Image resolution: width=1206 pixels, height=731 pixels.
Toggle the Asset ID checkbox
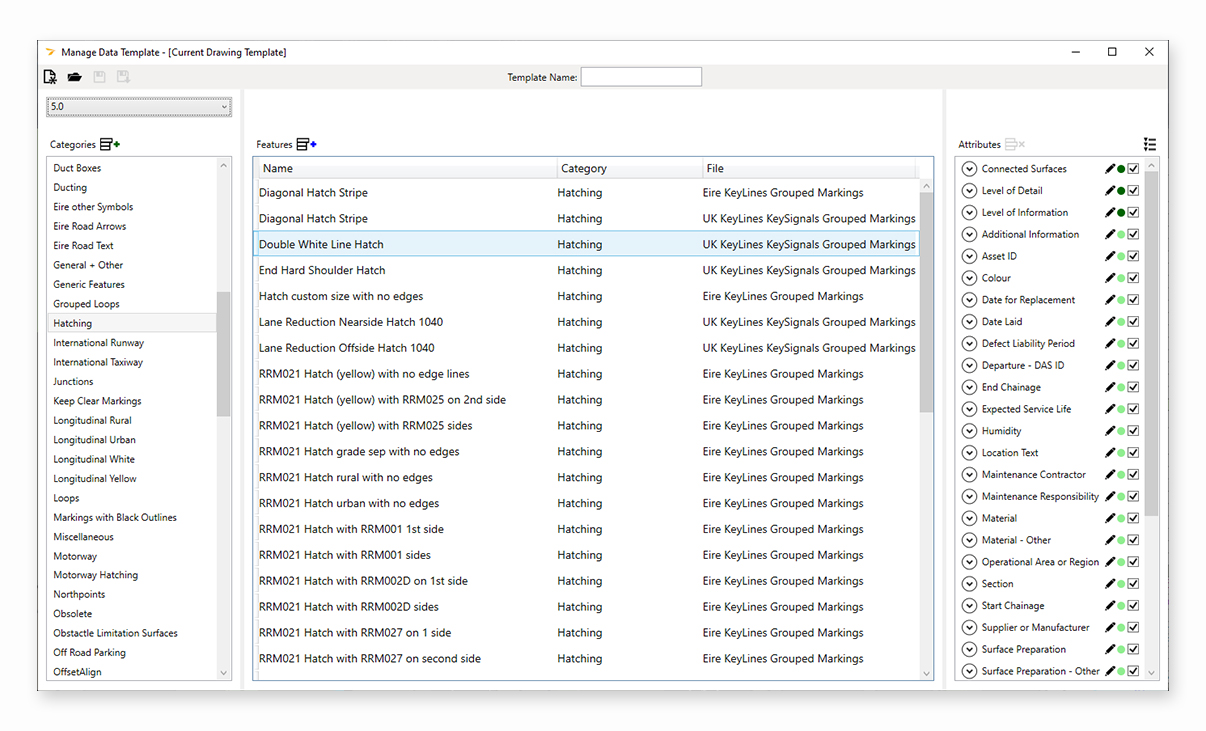[x=1133, y=256]
